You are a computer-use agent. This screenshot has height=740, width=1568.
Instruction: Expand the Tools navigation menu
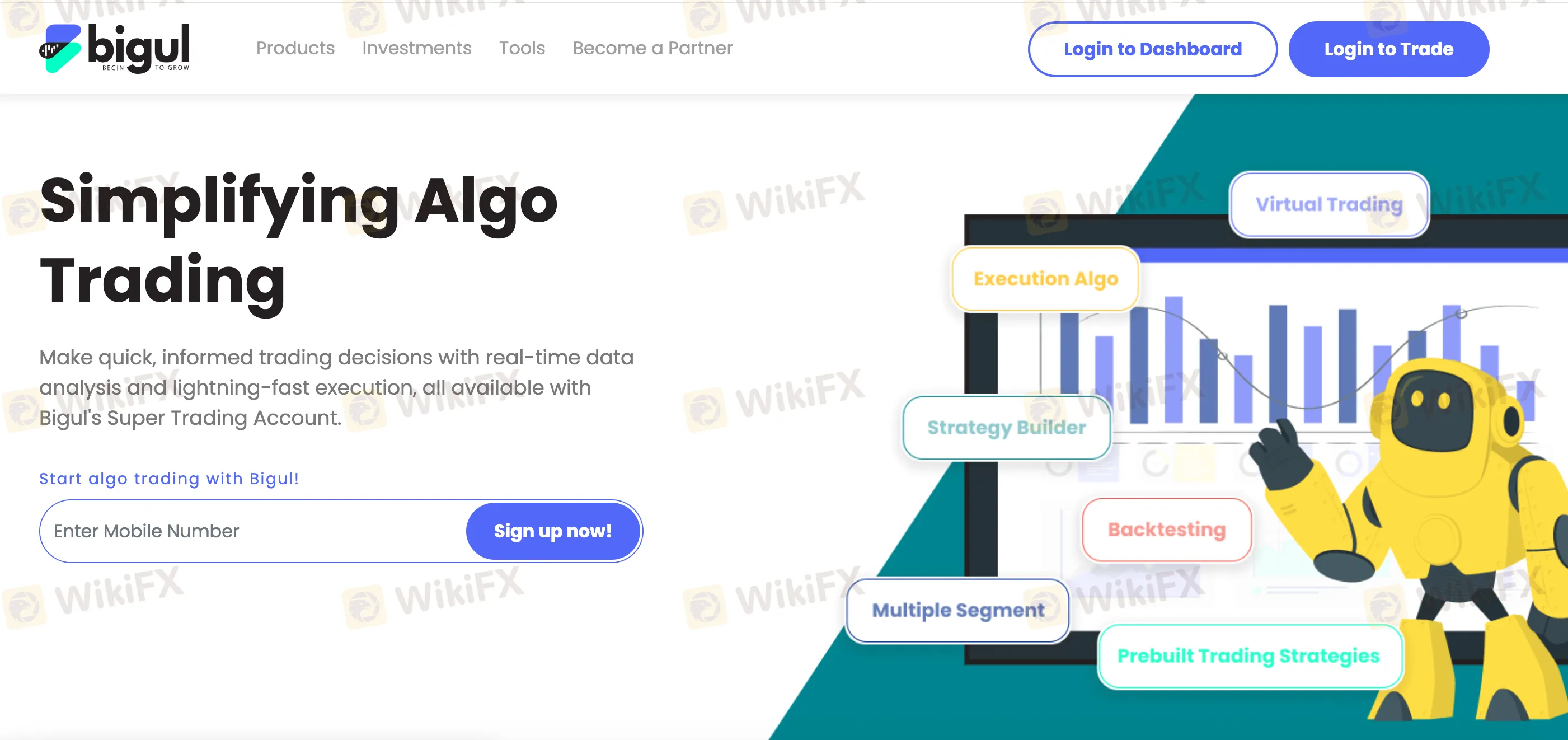pos(522,49)
